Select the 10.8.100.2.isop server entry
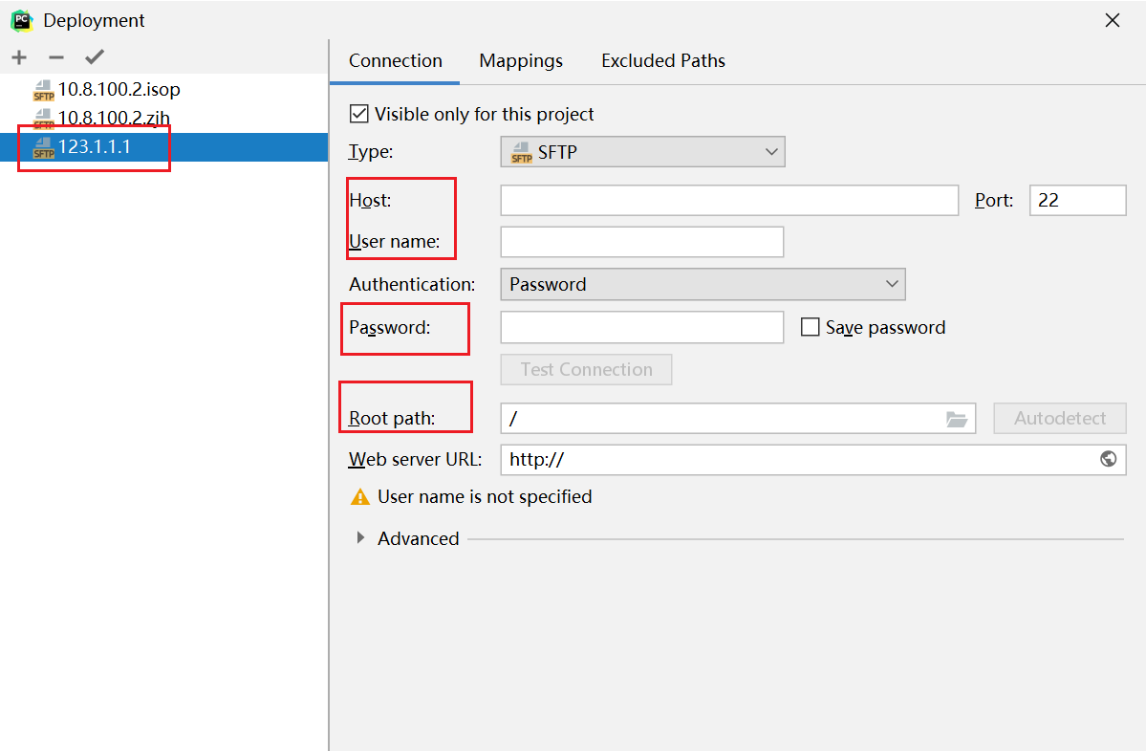 (x=118, y=90)
